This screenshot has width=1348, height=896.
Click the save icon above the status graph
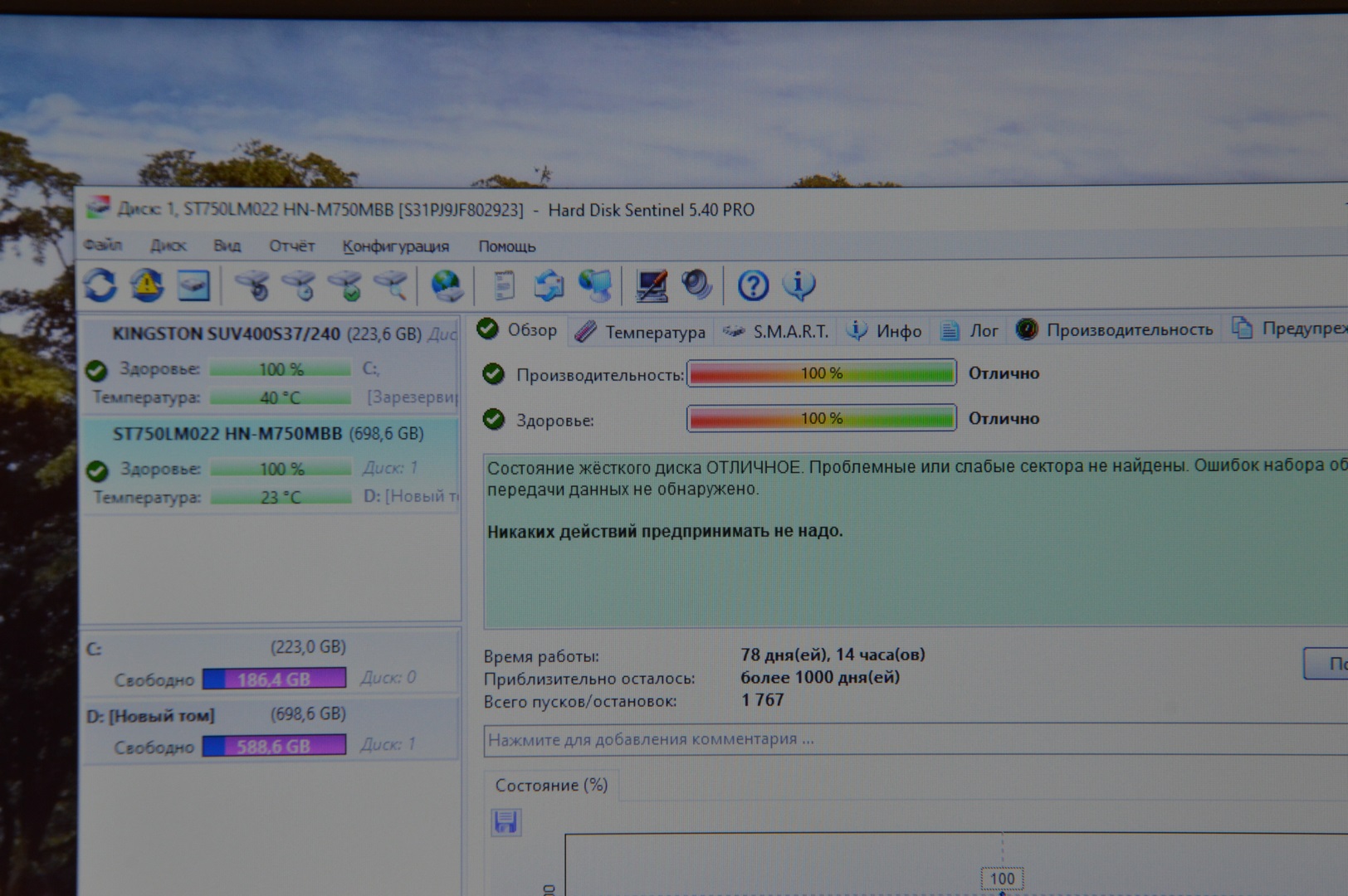coord(505,822)
